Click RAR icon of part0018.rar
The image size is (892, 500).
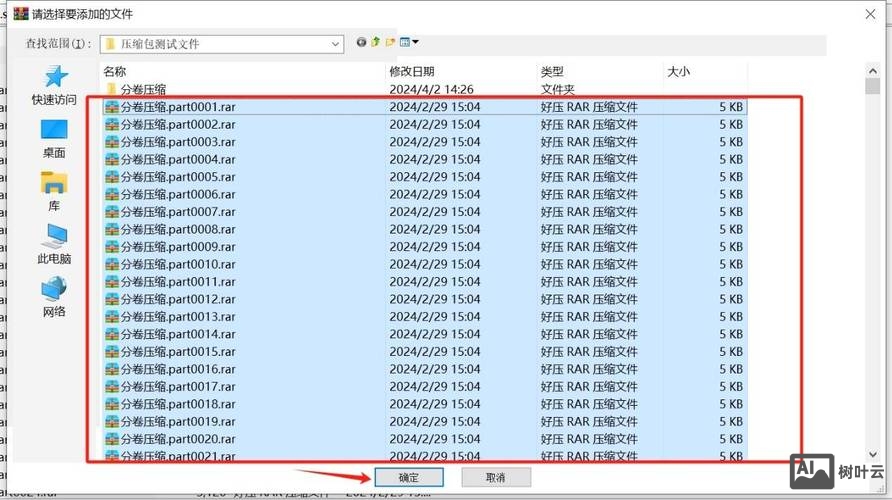tap(112, 404)
